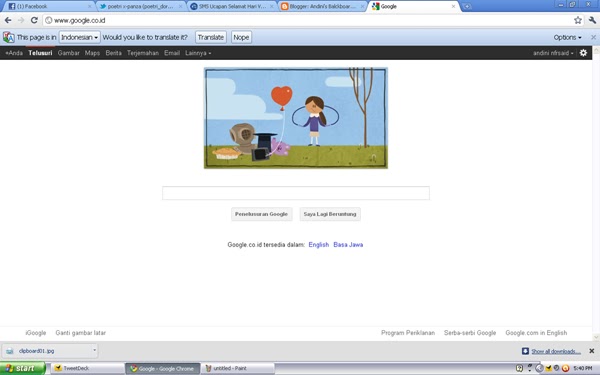Open Maps in the Google bar
Image resolution: width=600 pixels, height=375 pixels.
[x=92, y=53]
